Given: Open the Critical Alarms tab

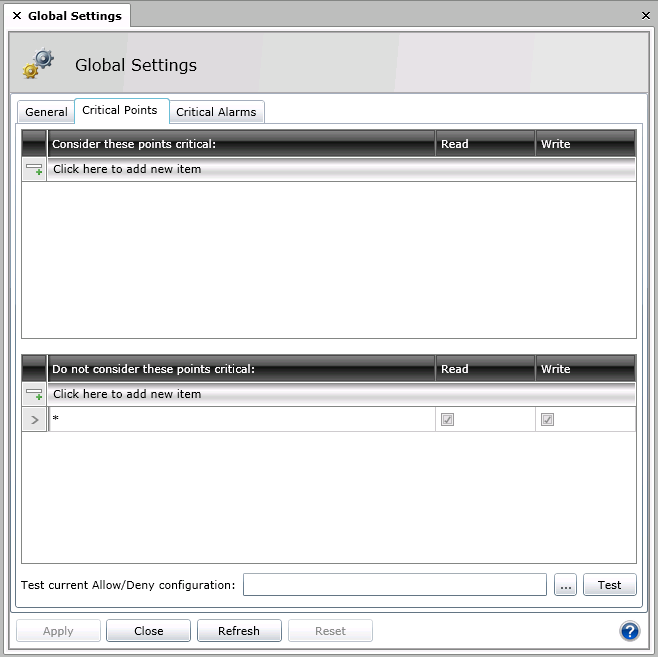Looking at the screenshot, I should point(216,112).
